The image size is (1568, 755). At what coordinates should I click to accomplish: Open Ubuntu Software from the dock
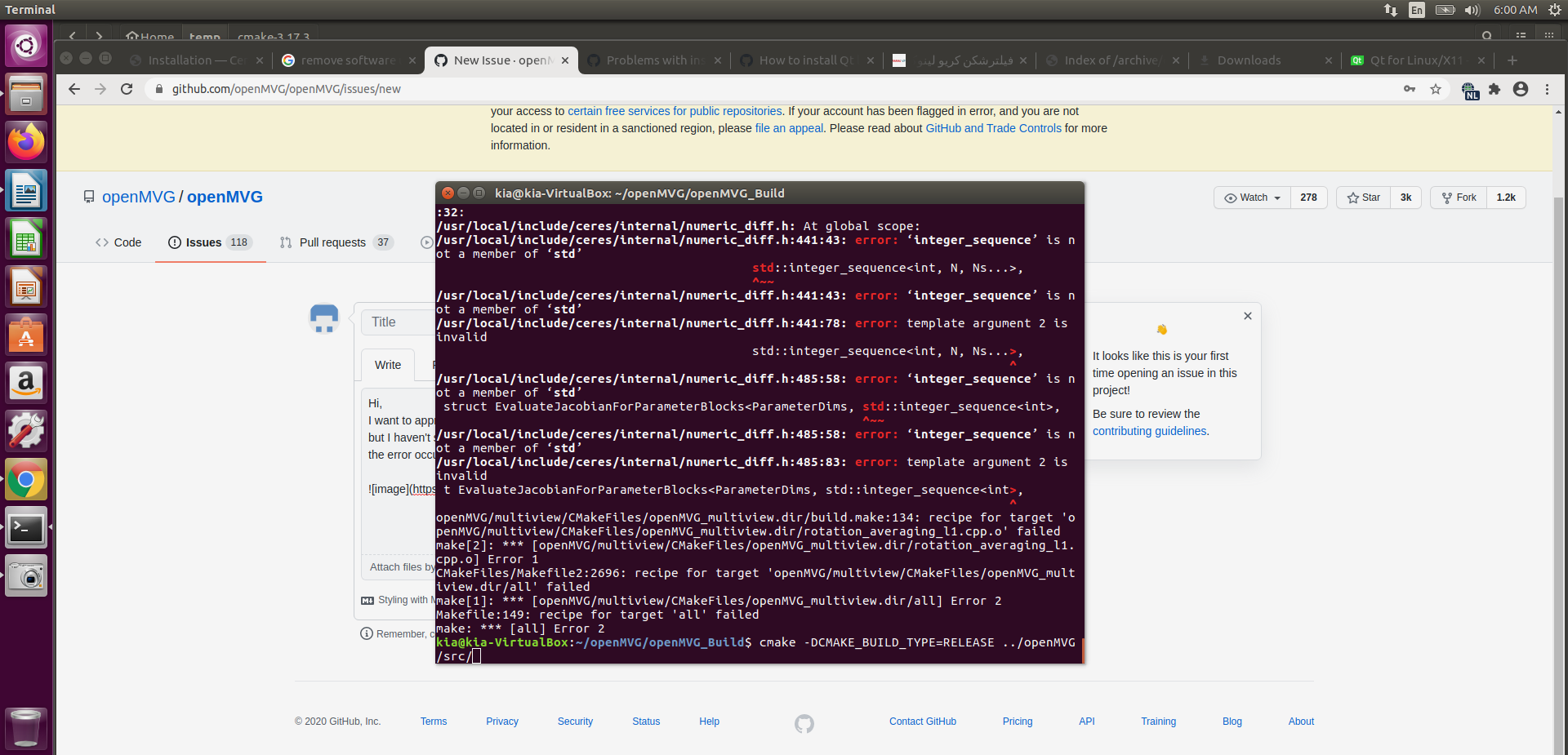point(26,335)
